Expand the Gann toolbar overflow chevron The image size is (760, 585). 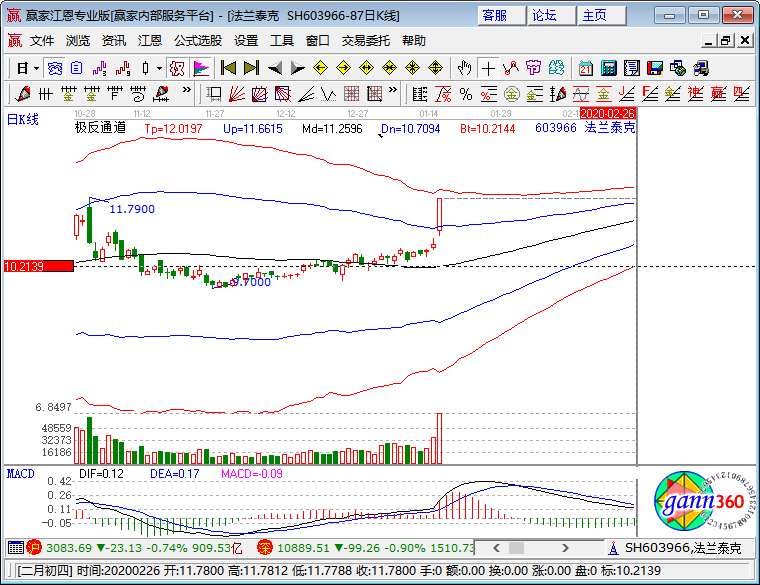pos(393,90)
